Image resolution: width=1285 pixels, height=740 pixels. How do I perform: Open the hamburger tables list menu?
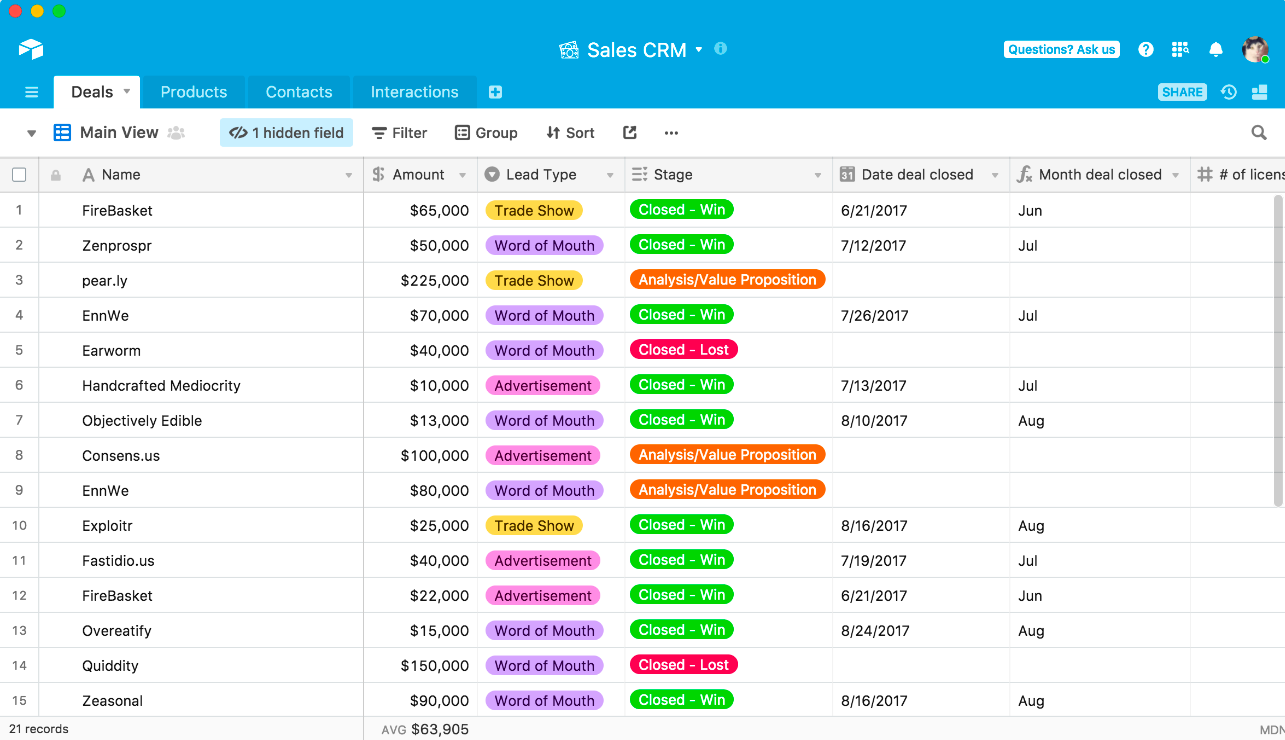(31, 92)
